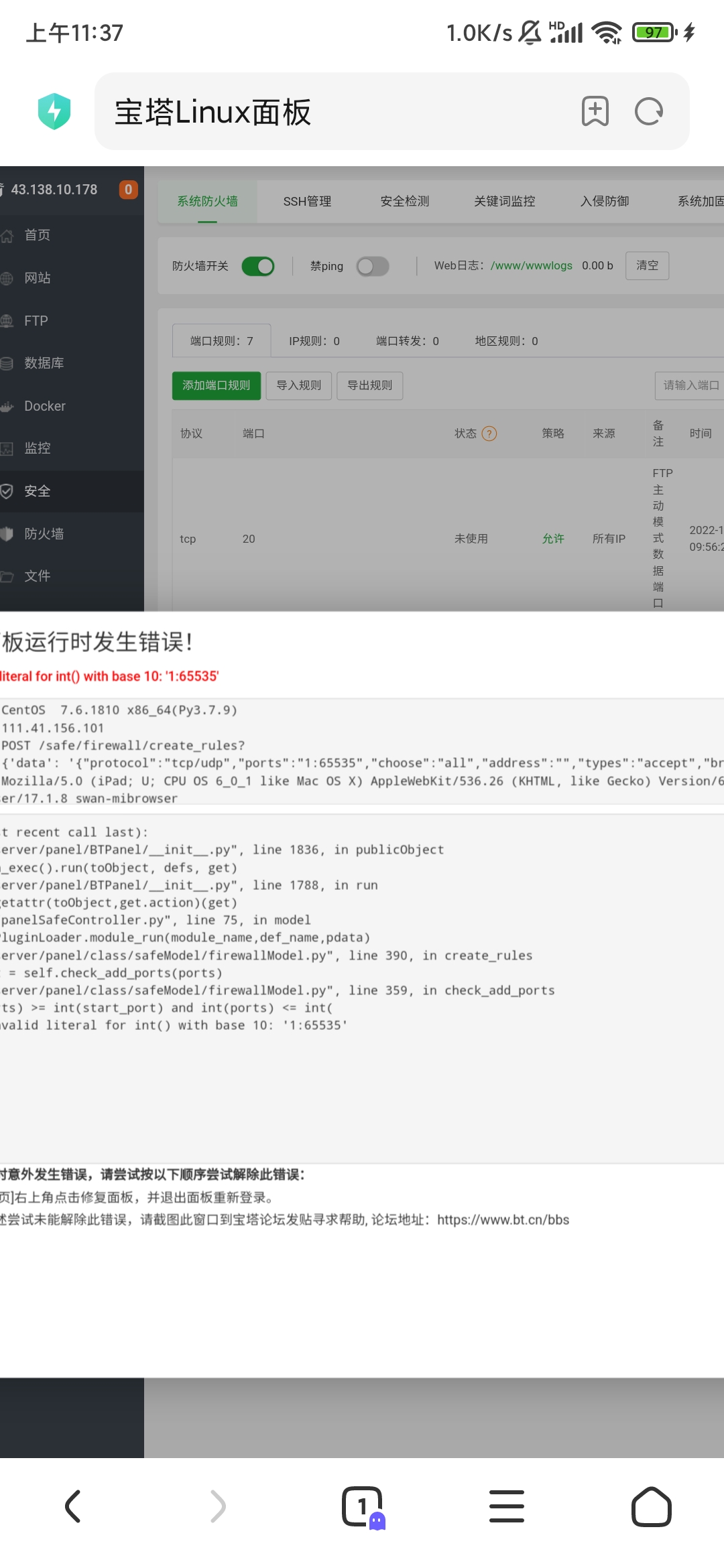Tap the green shield security icon
The width and height of the screenshot is (724, 1568).
point(54,111)
